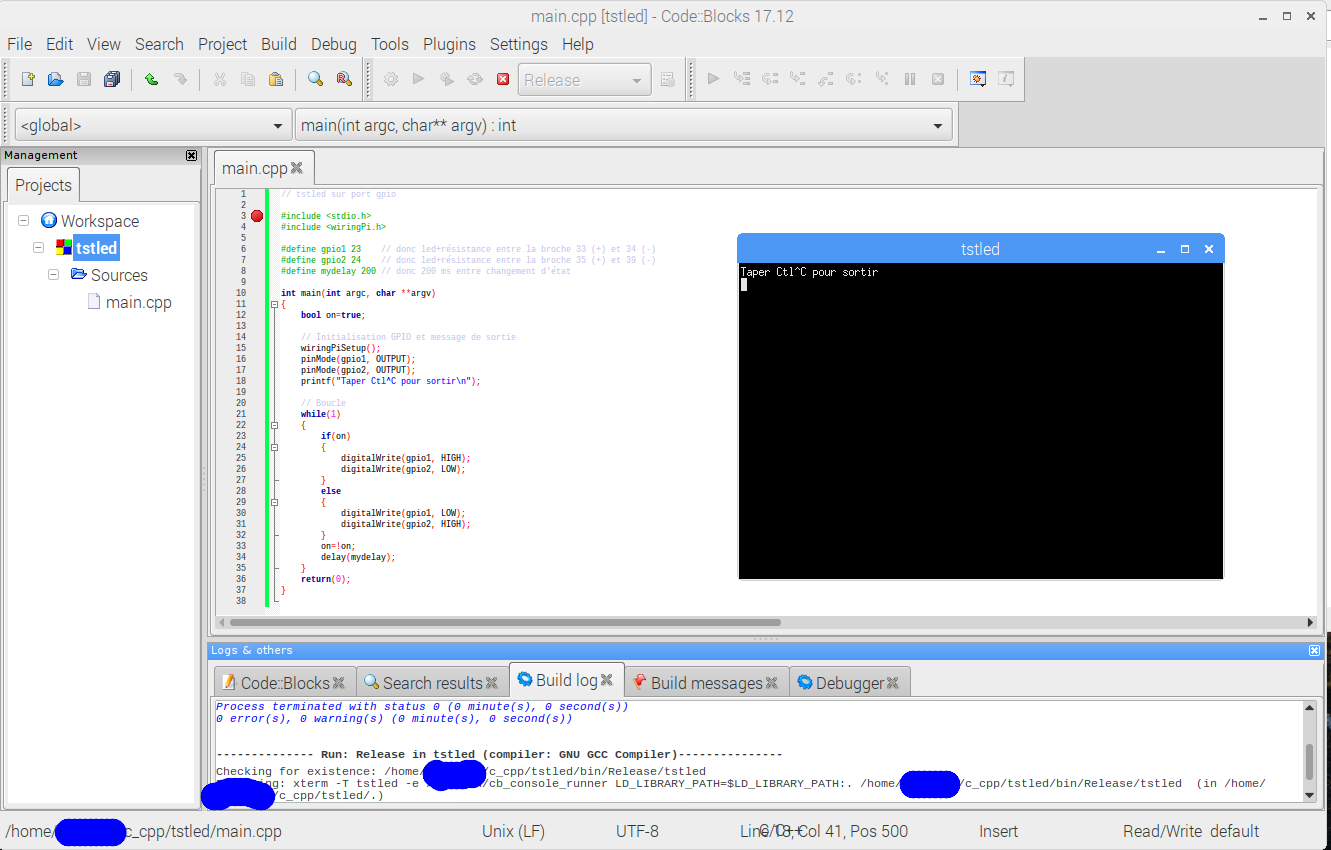Viewport: 1331px width, 850px height.
Task: Select main.cpp in the project tree
Action: pos(138,302)
